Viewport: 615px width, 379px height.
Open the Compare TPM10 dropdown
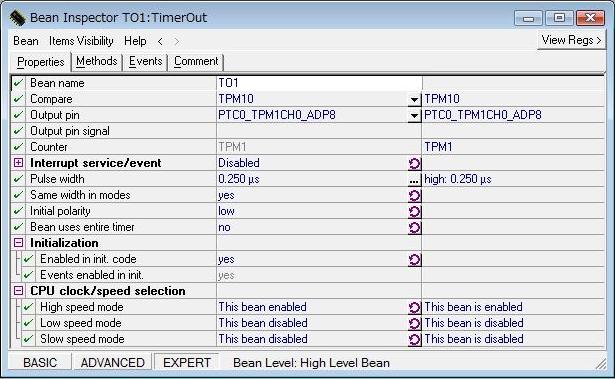coord(414,100)
